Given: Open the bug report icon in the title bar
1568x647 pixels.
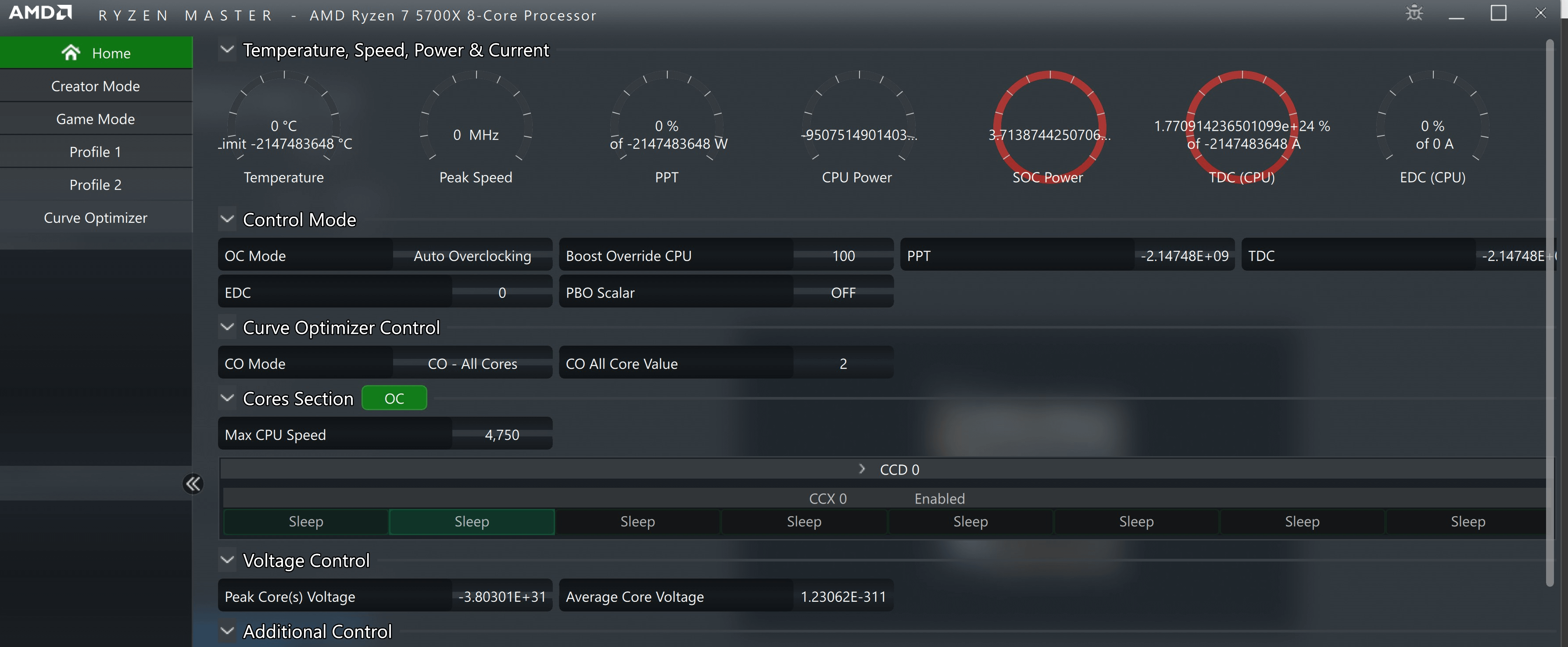Looking at the screenshot, I should (x=1414, y=14).
